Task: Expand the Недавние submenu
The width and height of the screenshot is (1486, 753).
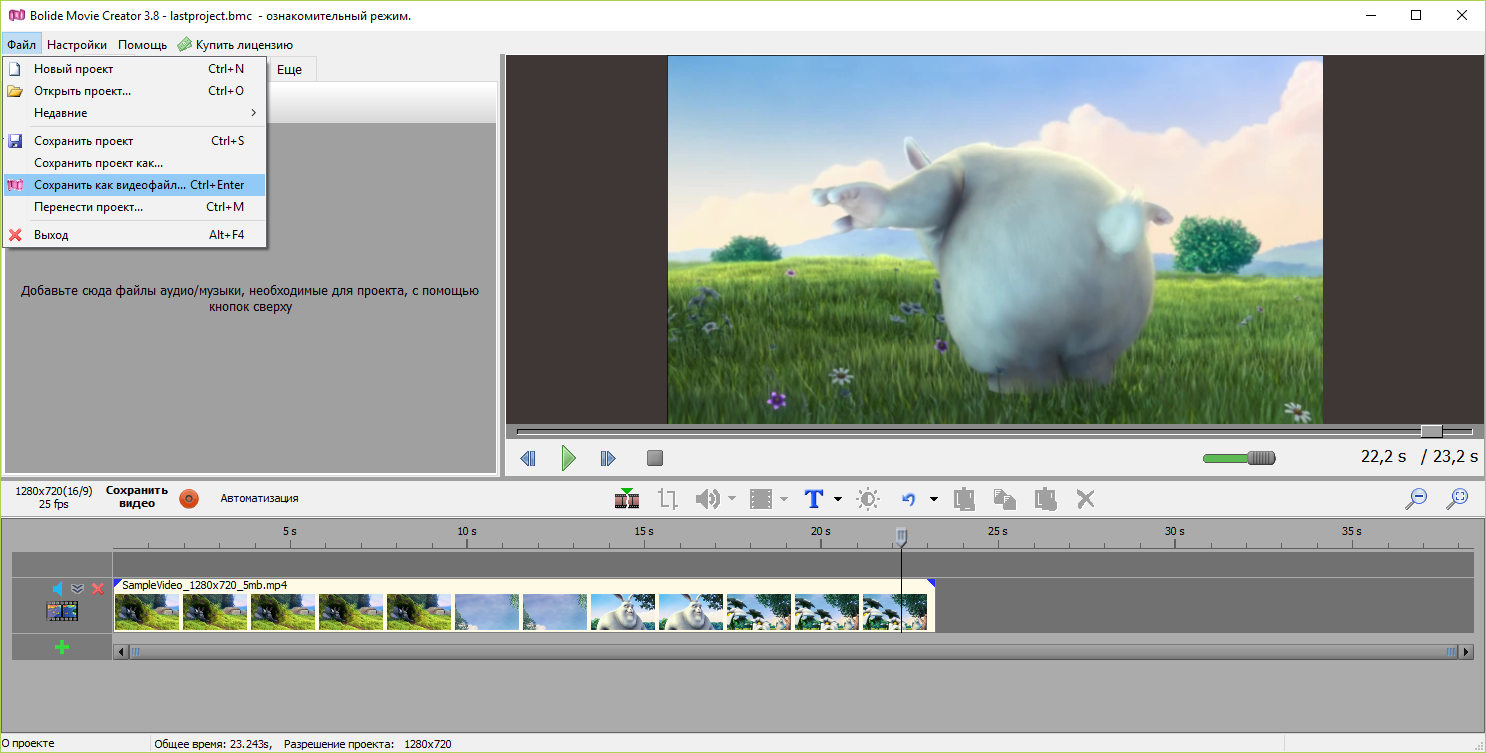Action: click(x=134, y=113)
